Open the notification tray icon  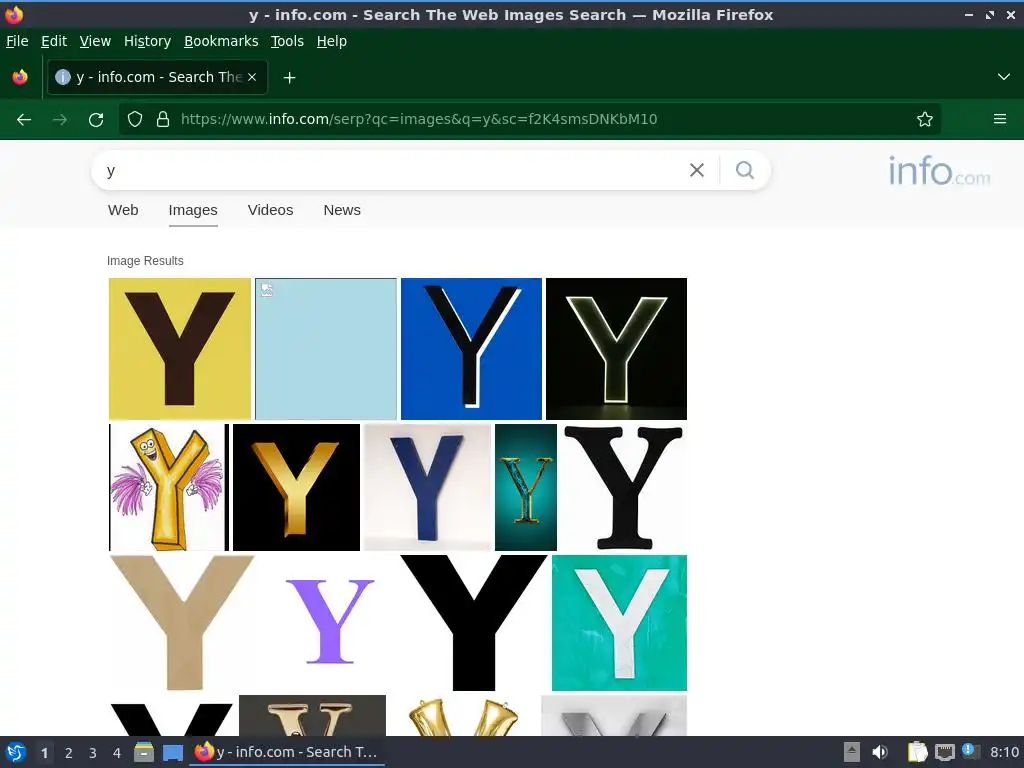click(970, 752)
